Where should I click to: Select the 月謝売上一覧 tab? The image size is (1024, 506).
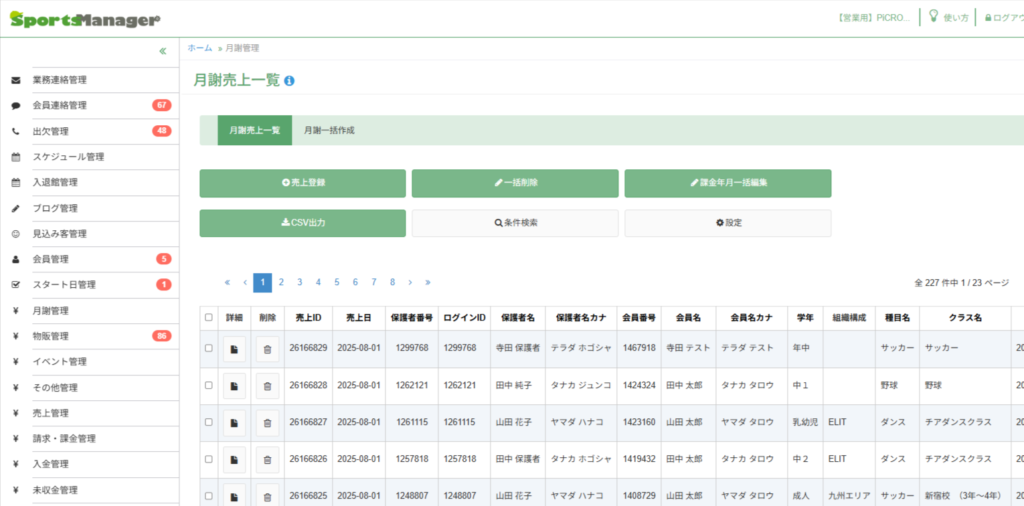[255, 131]
